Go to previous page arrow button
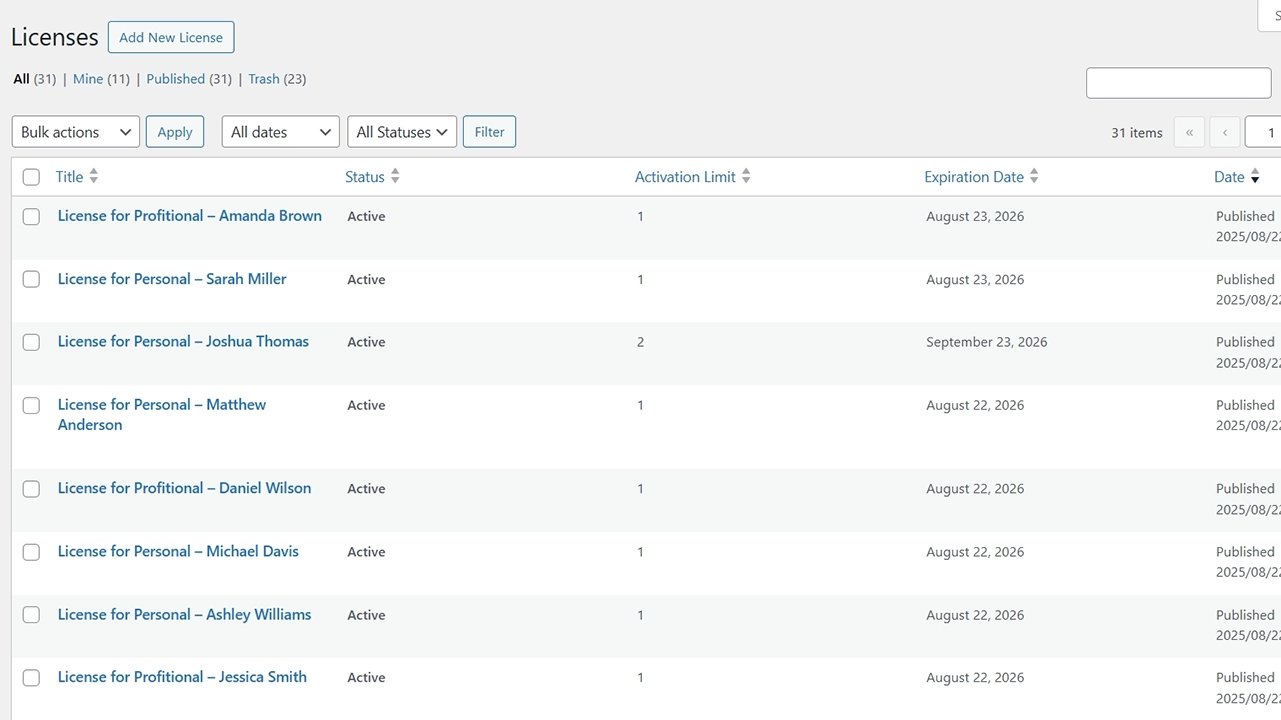1281x720 pixels. [1224, 132]
